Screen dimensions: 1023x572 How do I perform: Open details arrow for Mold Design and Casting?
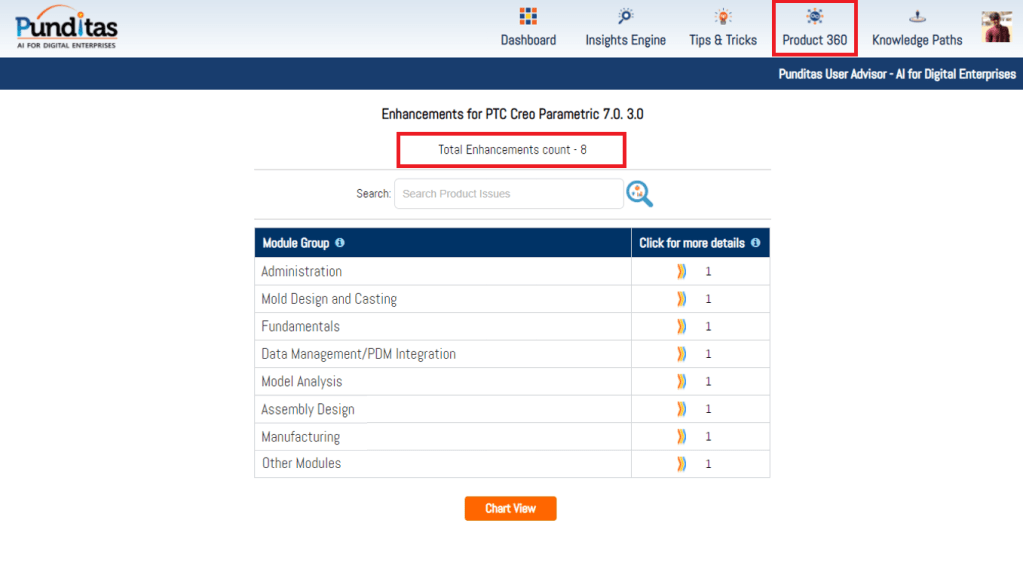(681, 299)
